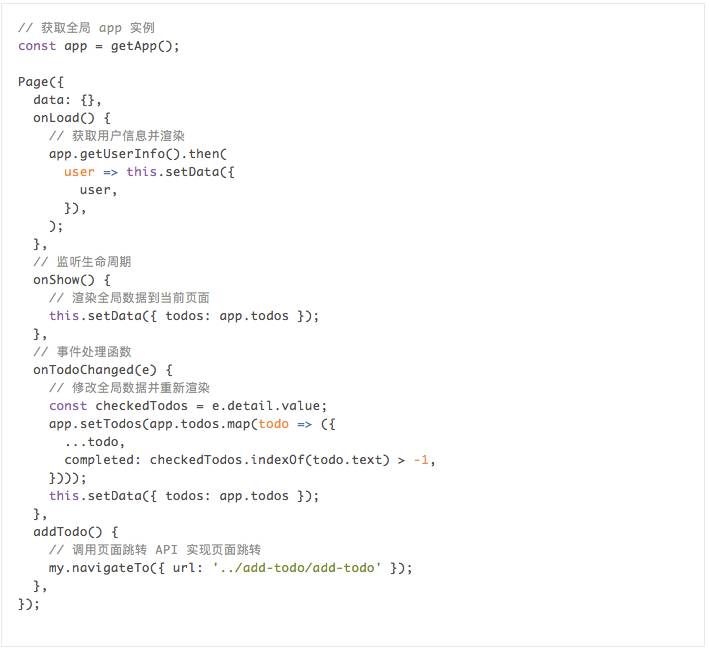This screenshot has height=649, width=709.
Task: Click the comment '// 监听生命周期'
Action: click(x=82, y=262)
